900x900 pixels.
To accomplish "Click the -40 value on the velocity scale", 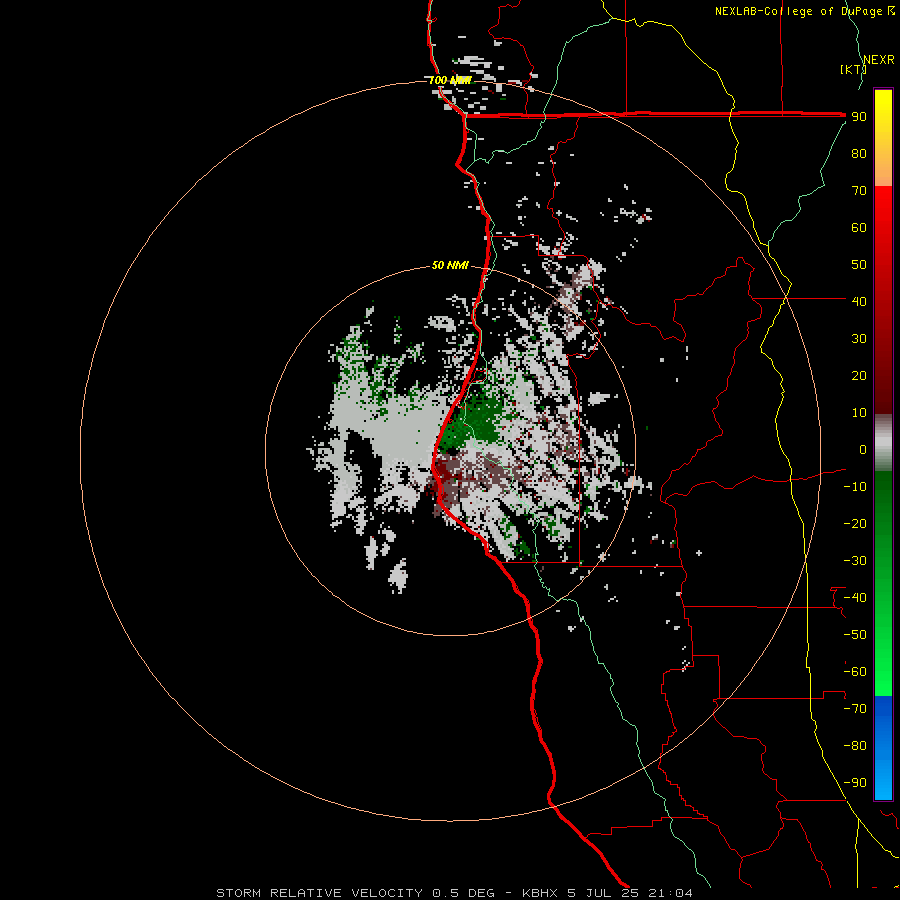I will (x=855, y=598).
